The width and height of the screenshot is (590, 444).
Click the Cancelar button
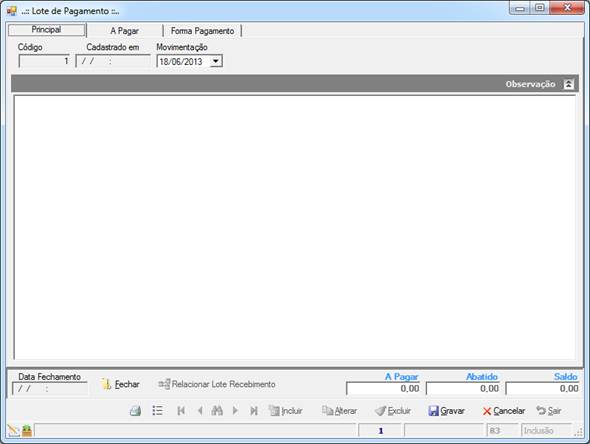coord(503,411)
